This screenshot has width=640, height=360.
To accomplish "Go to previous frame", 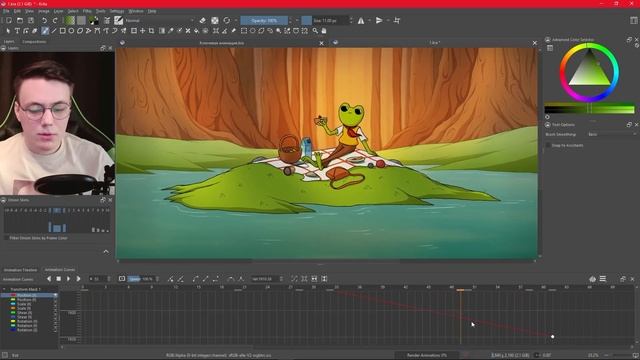I will [x=49, y=279].
